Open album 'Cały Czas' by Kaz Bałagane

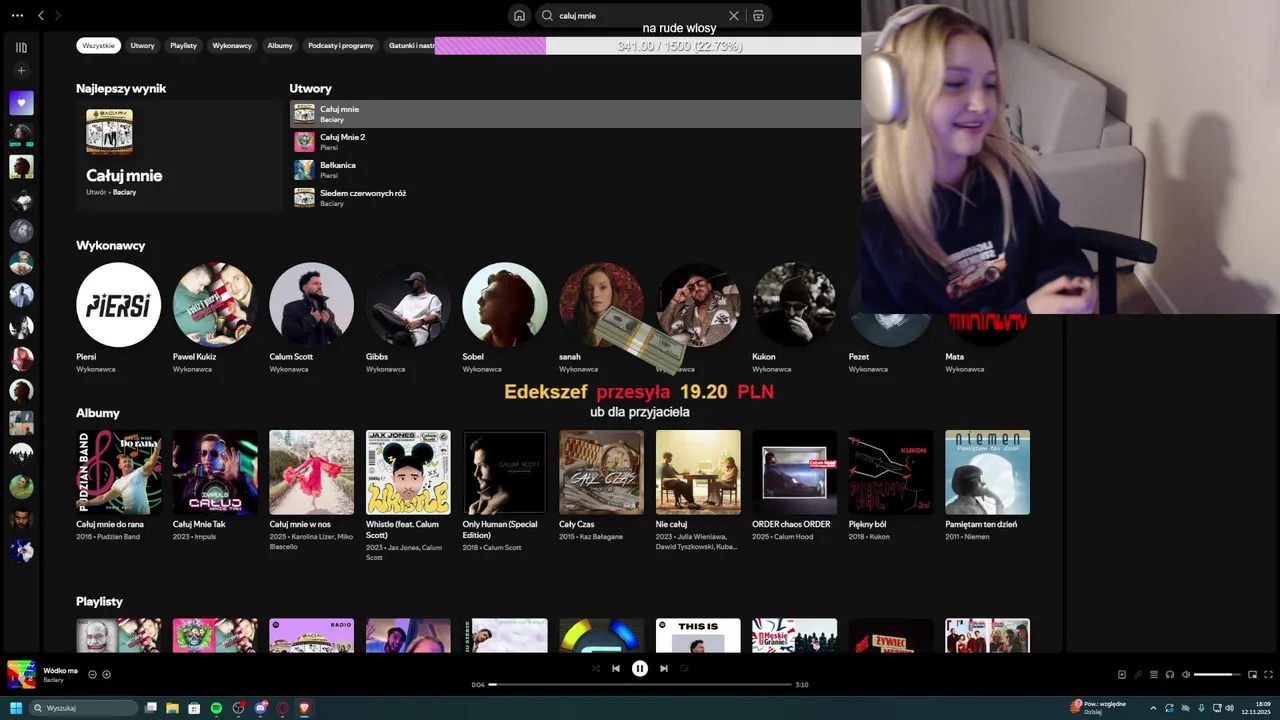pos(601,472)
